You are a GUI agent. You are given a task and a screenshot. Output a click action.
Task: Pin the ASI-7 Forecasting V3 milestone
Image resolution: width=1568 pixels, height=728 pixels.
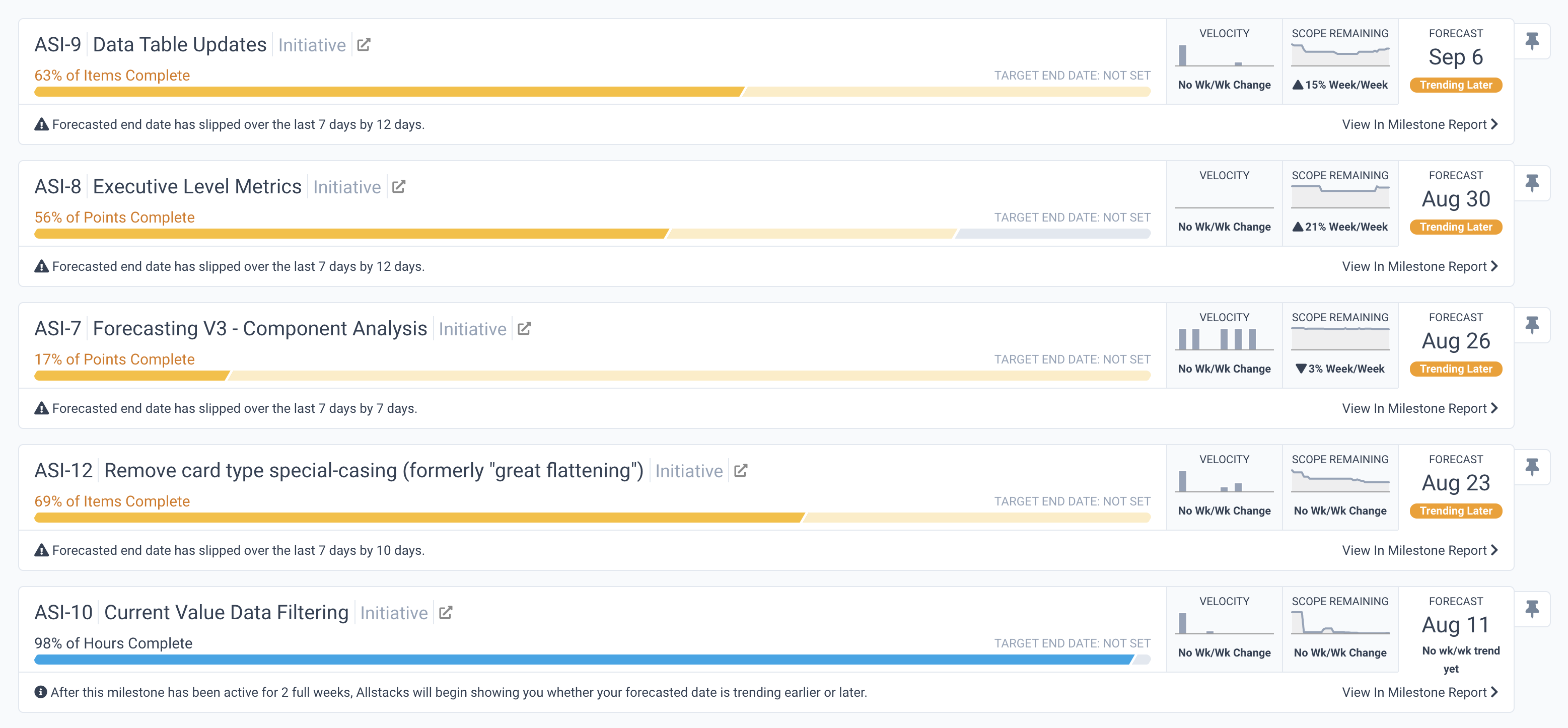(x=1532, y=325)
